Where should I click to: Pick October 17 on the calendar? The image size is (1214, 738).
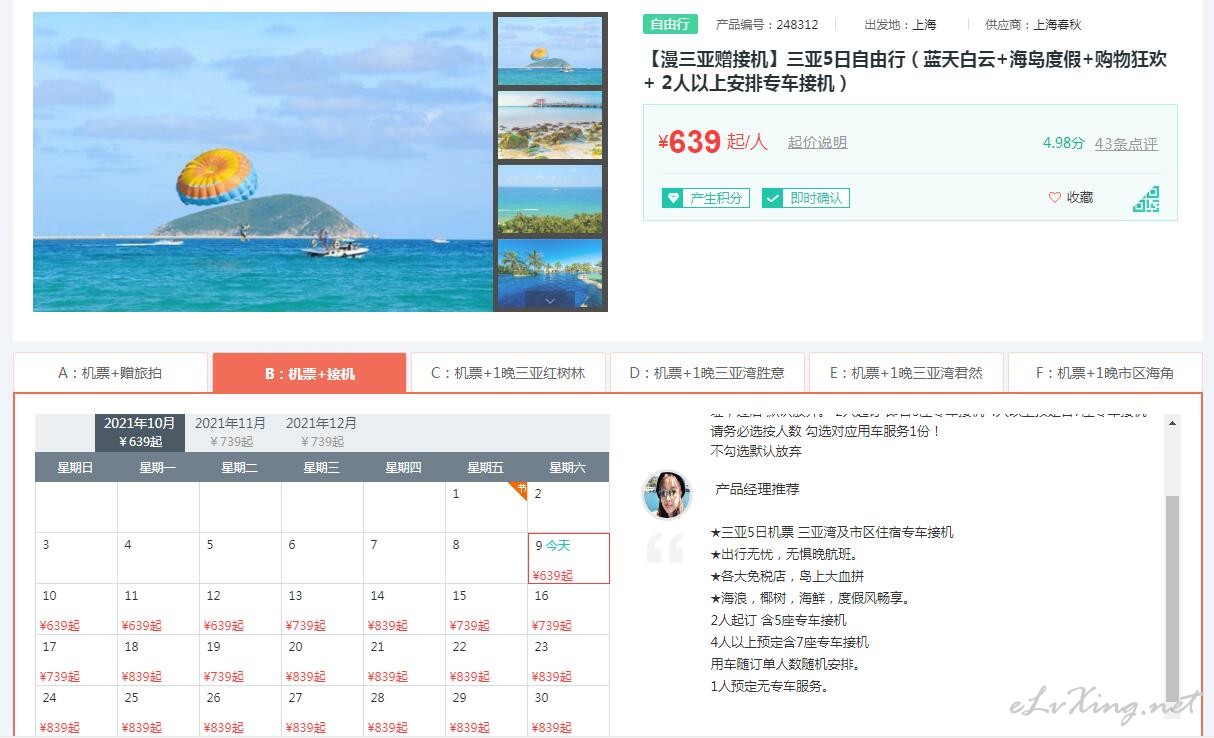(x=76, y=660)
